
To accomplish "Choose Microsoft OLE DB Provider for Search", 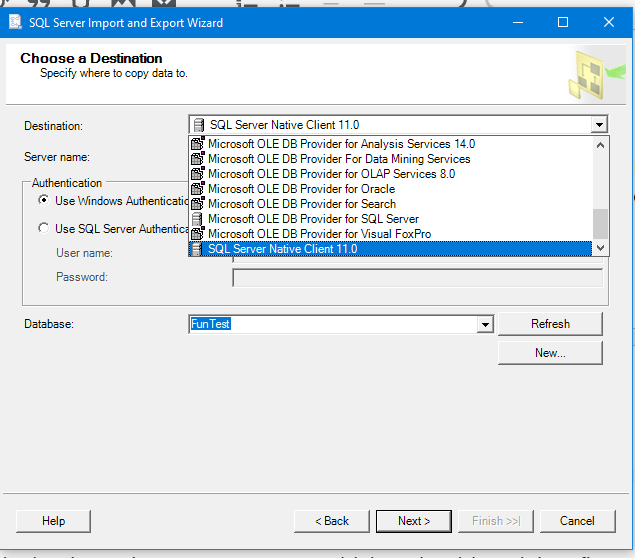I will click(391, 204).
